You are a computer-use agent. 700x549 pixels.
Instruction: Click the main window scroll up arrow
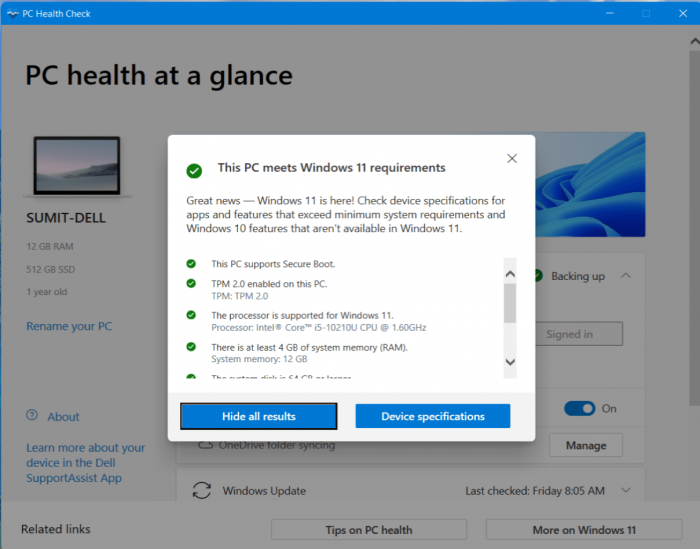pyautogui.click(x=695, y=42)
